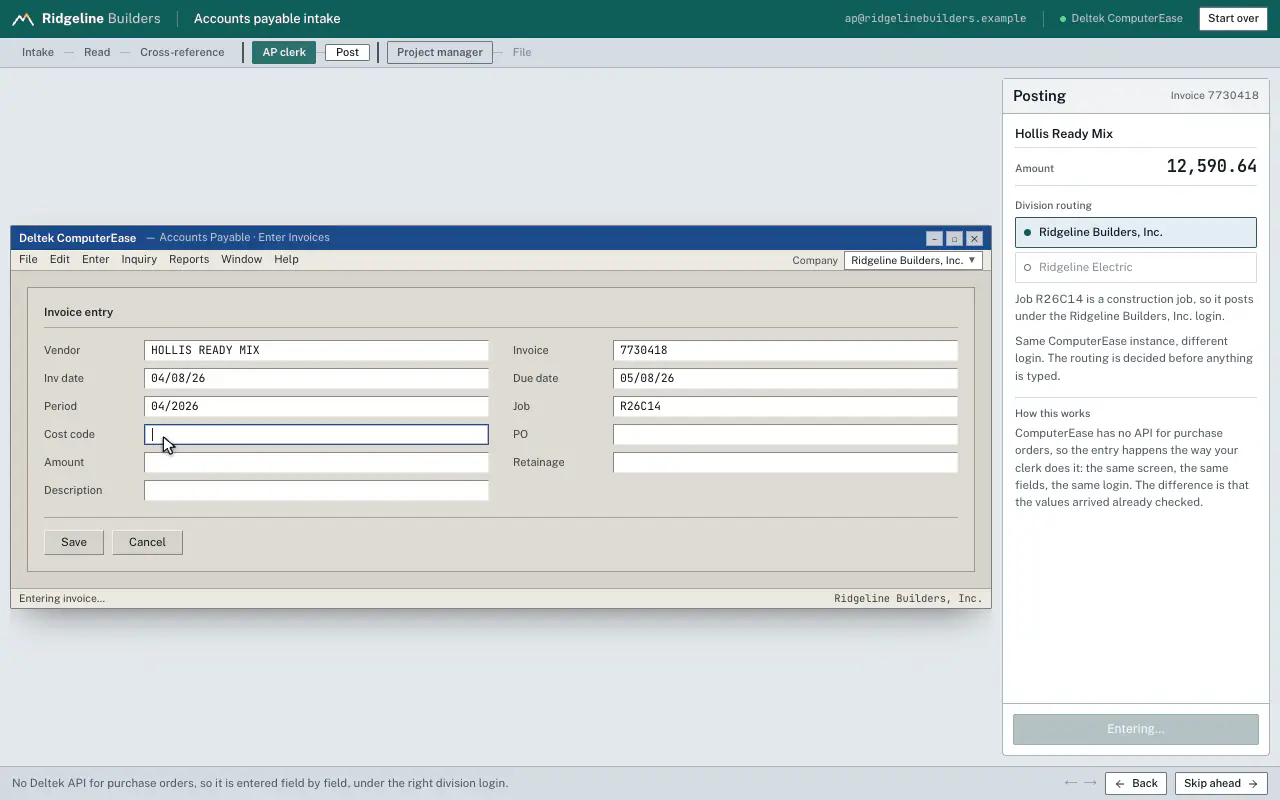The image size is (1280, 800).
Task: Open the Enter menu
Action: (x=96, y=259)
